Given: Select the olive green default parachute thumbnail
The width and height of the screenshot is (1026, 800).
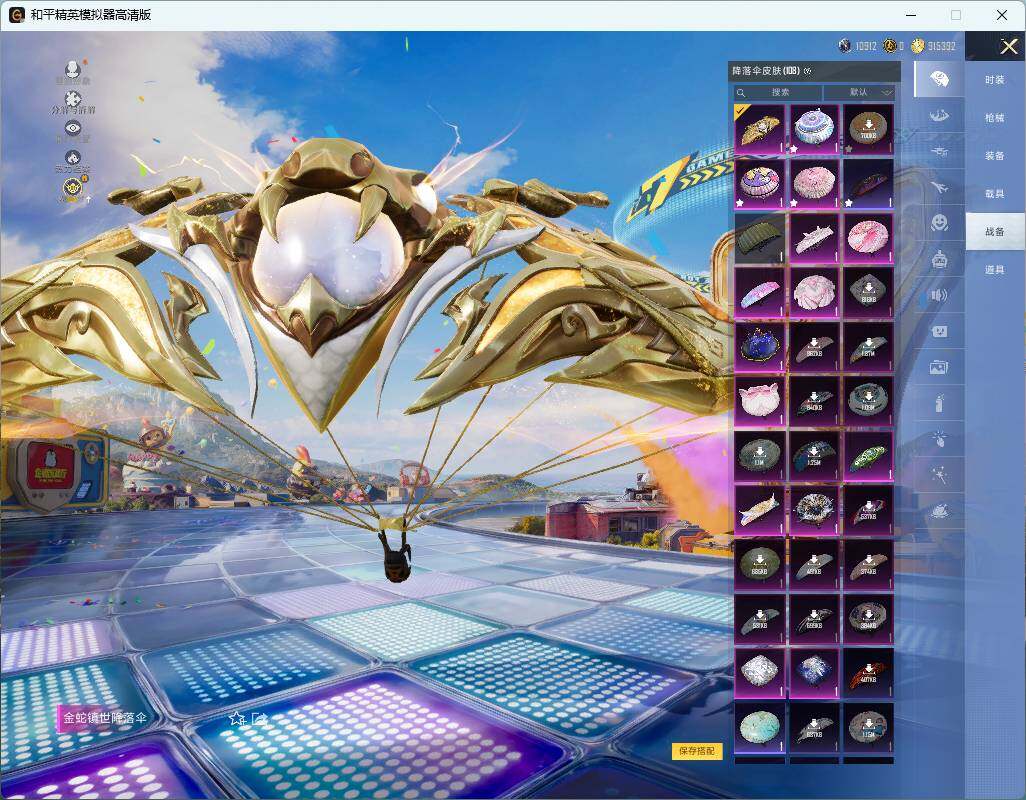Looking at the screenshot, I should click(760, 238).
